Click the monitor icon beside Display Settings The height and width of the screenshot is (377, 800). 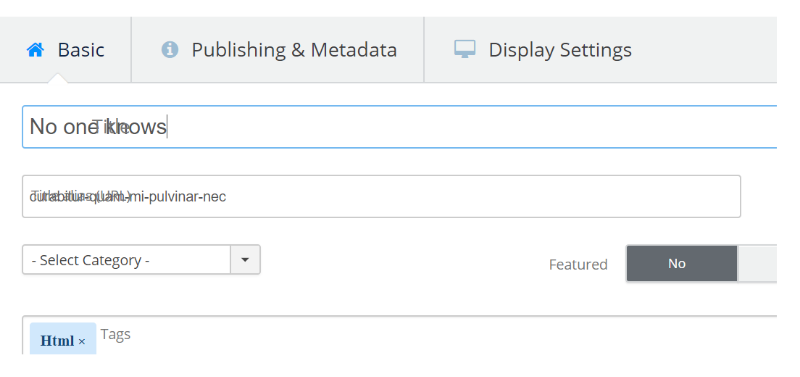coord(465,49)
